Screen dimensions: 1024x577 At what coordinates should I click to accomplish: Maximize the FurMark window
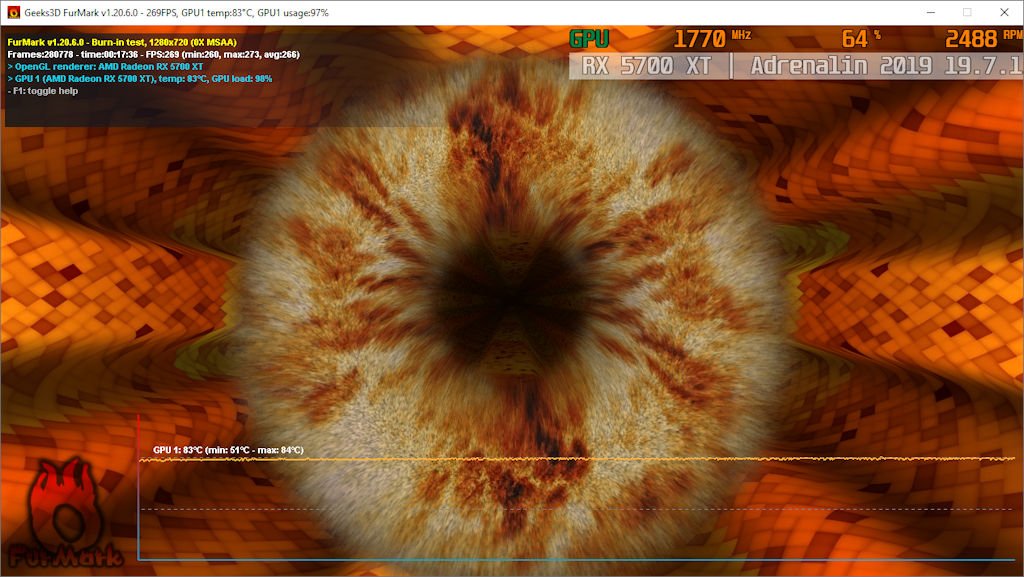click(967, 12)
